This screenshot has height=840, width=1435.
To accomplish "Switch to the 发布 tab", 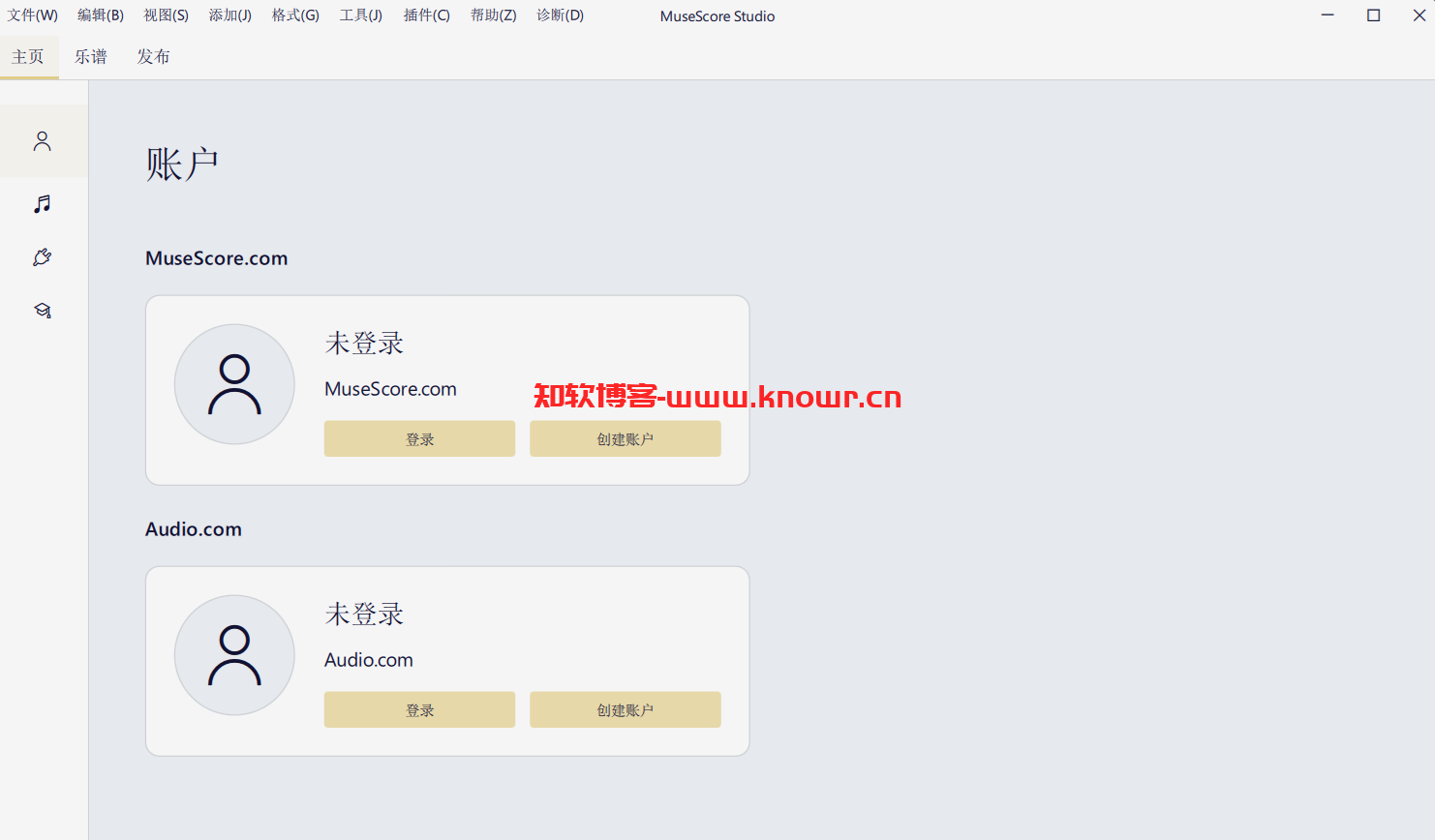I will 153,57.
